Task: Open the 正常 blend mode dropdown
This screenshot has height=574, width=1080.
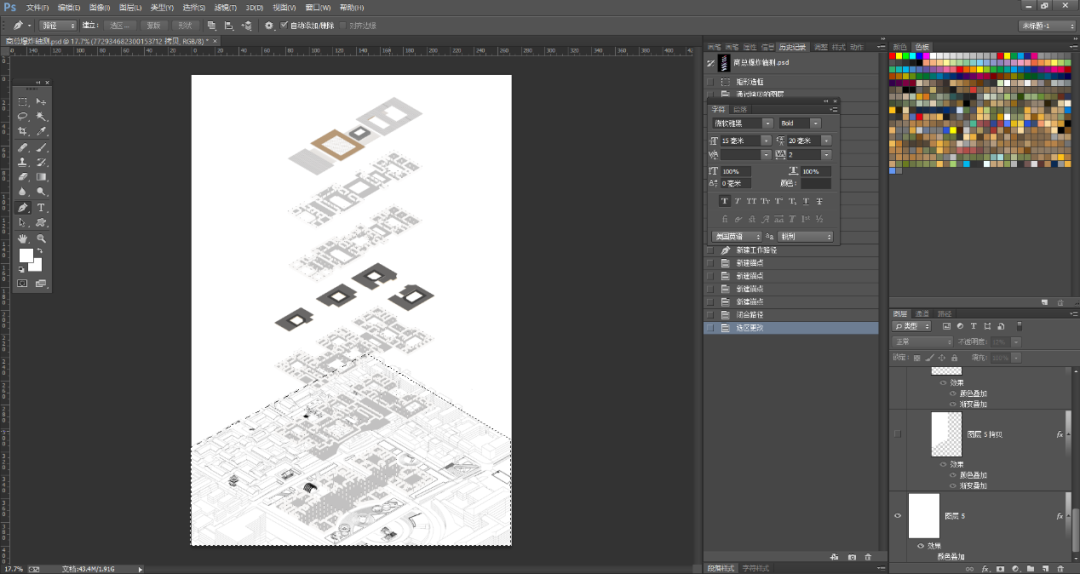Action: [x=922, y=342]
